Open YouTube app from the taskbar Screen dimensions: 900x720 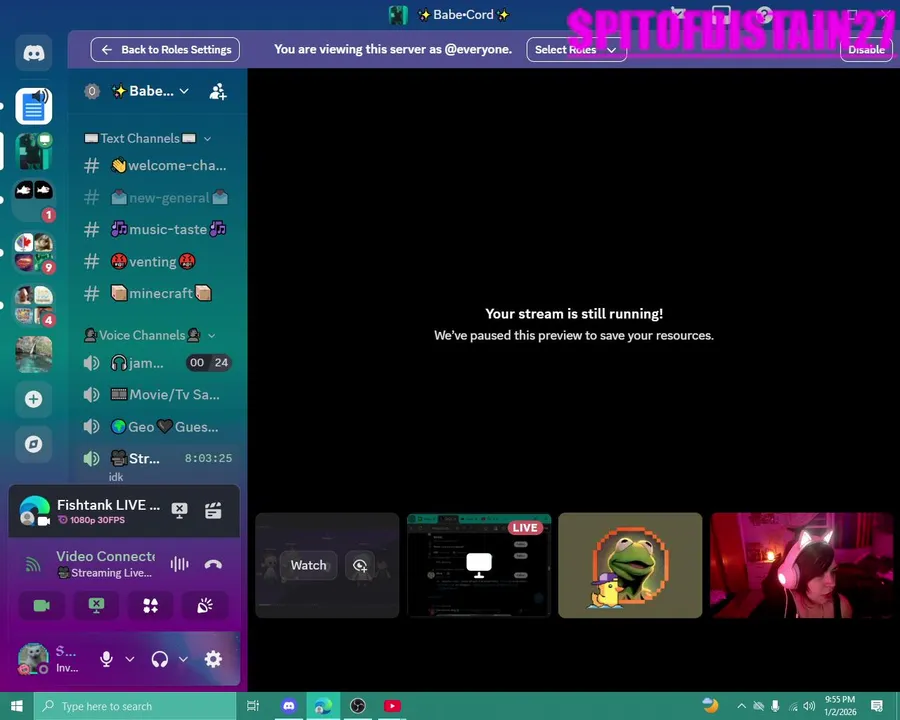click(x=393, y=706)
